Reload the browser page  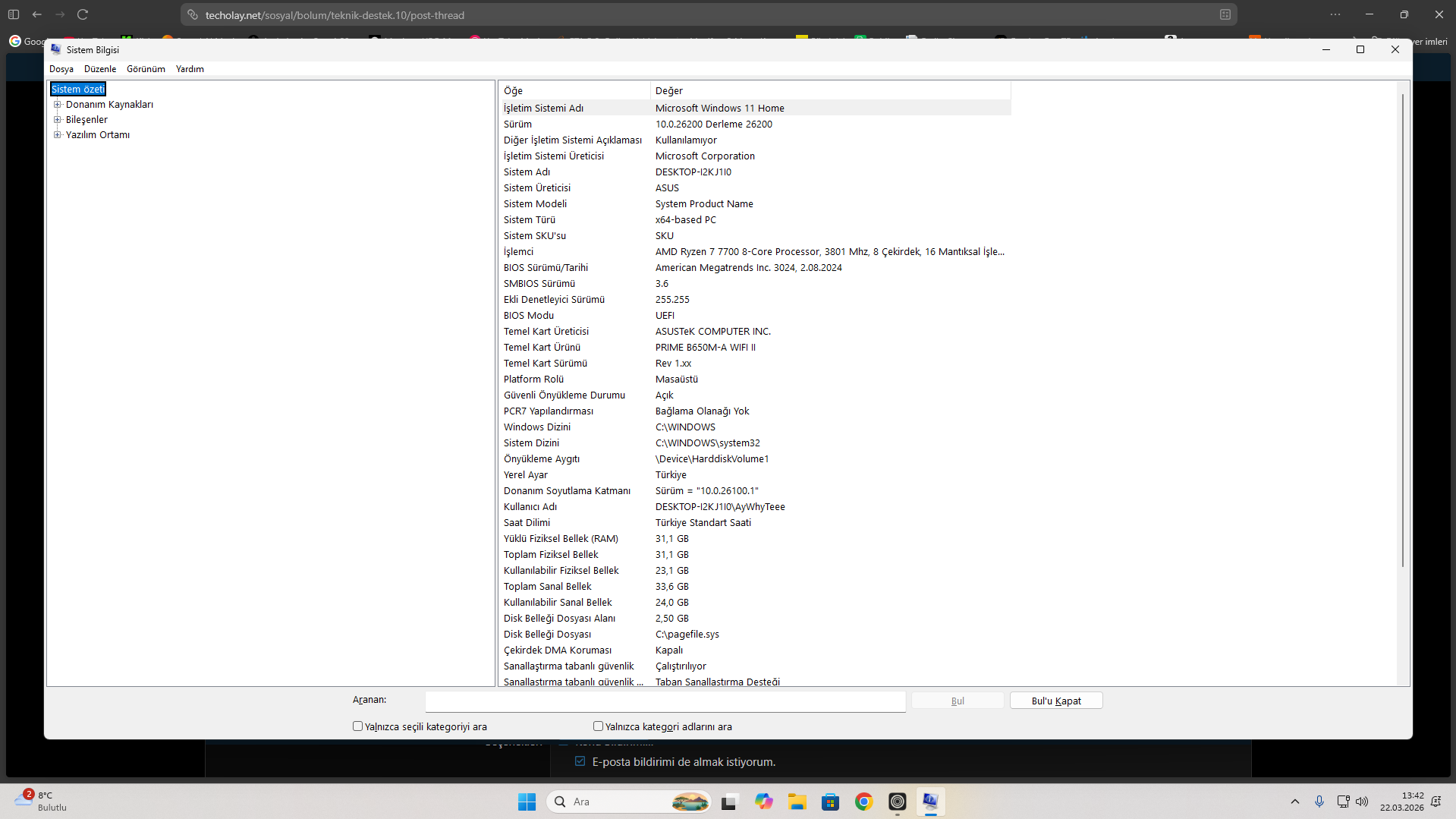83,14
